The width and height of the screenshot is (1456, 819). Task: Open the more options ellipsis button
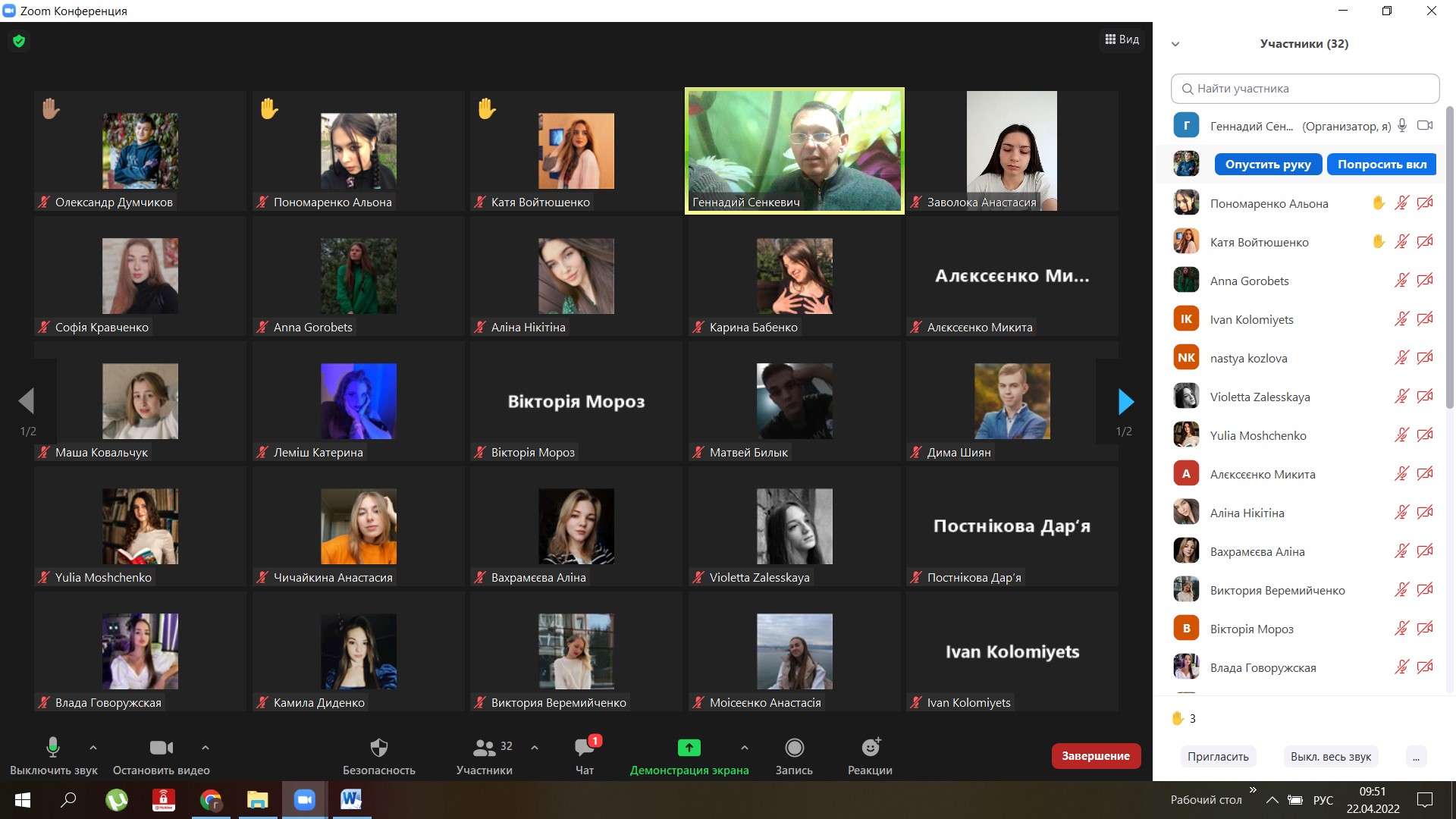pos(1416,757)
